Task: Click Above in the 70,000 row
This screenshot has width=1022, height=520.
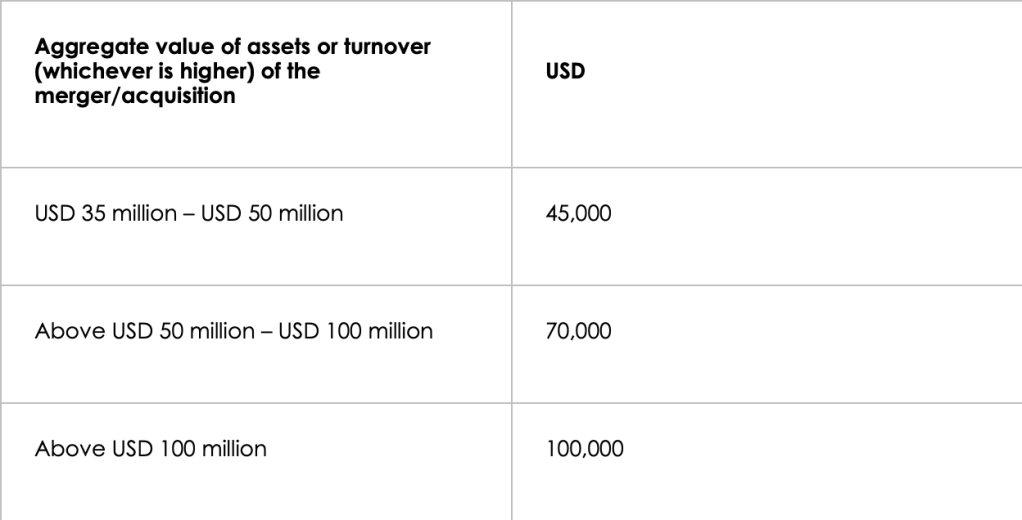Action: pyautogui.click(x=62, y=331)
